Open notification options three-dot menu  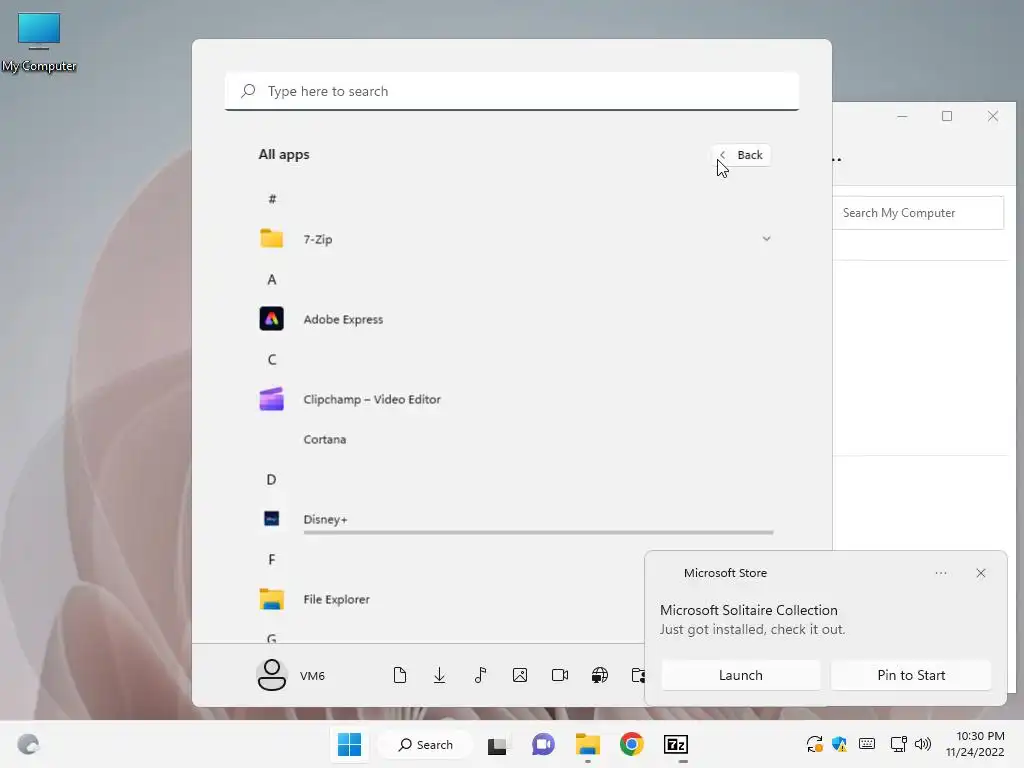940,573
